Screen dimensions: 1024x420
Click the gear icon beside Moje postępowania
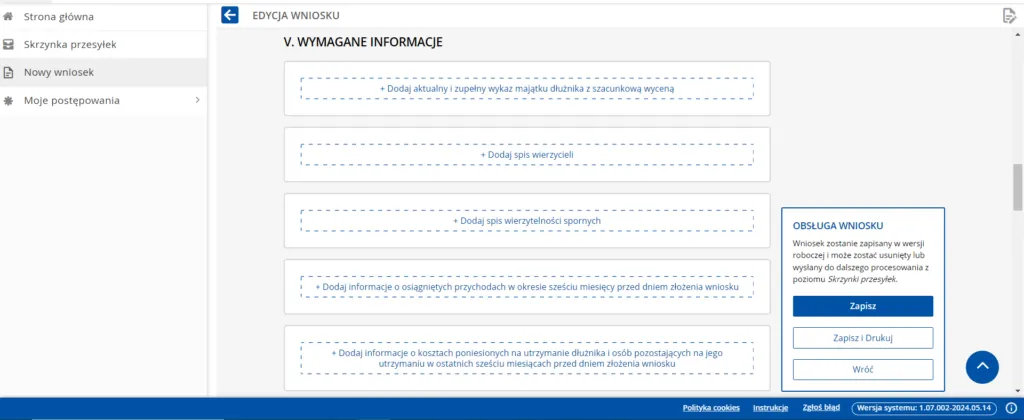[x=8, y=101]
